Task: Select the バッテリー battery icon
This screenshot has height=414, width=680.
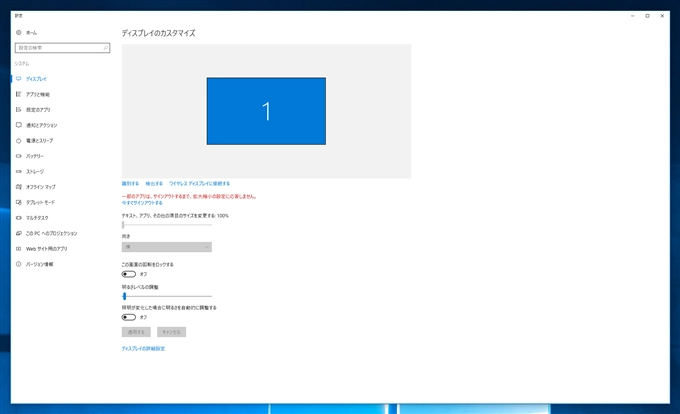Action: (x=19, y=156)
